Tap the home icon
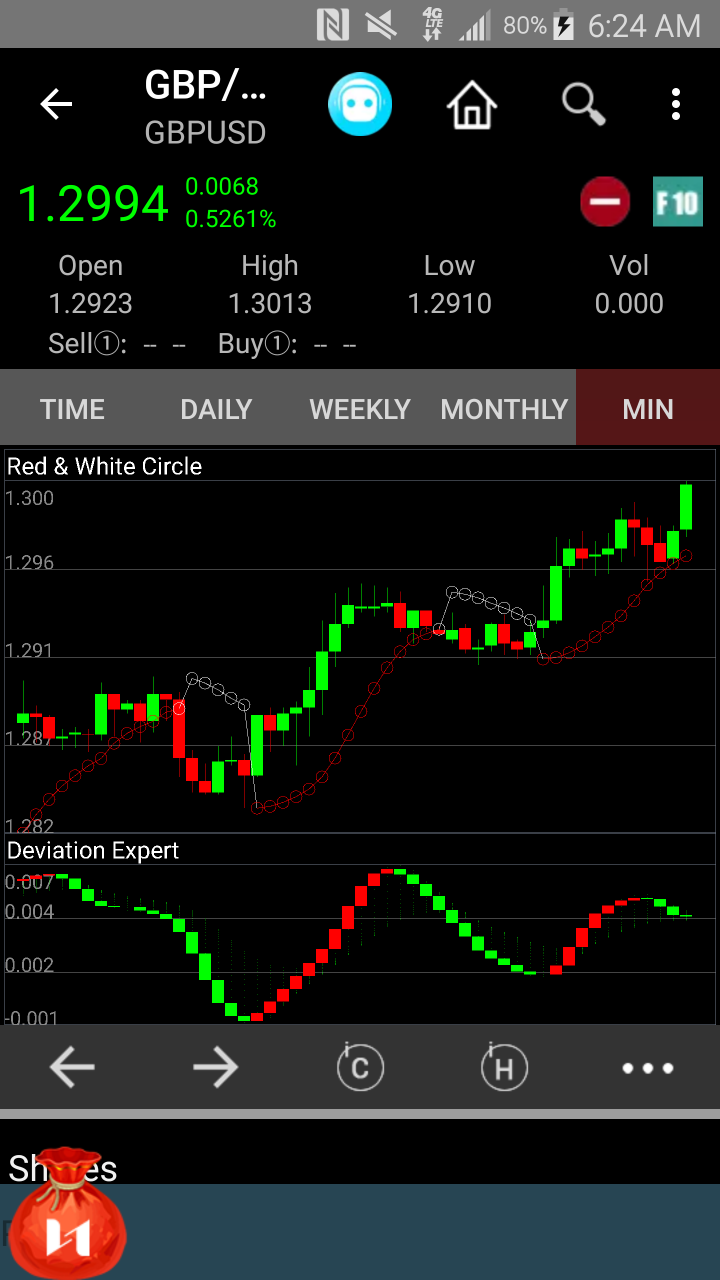Image resolution: width=720 pixels, height=1280 pixels. tap(472, 104)
